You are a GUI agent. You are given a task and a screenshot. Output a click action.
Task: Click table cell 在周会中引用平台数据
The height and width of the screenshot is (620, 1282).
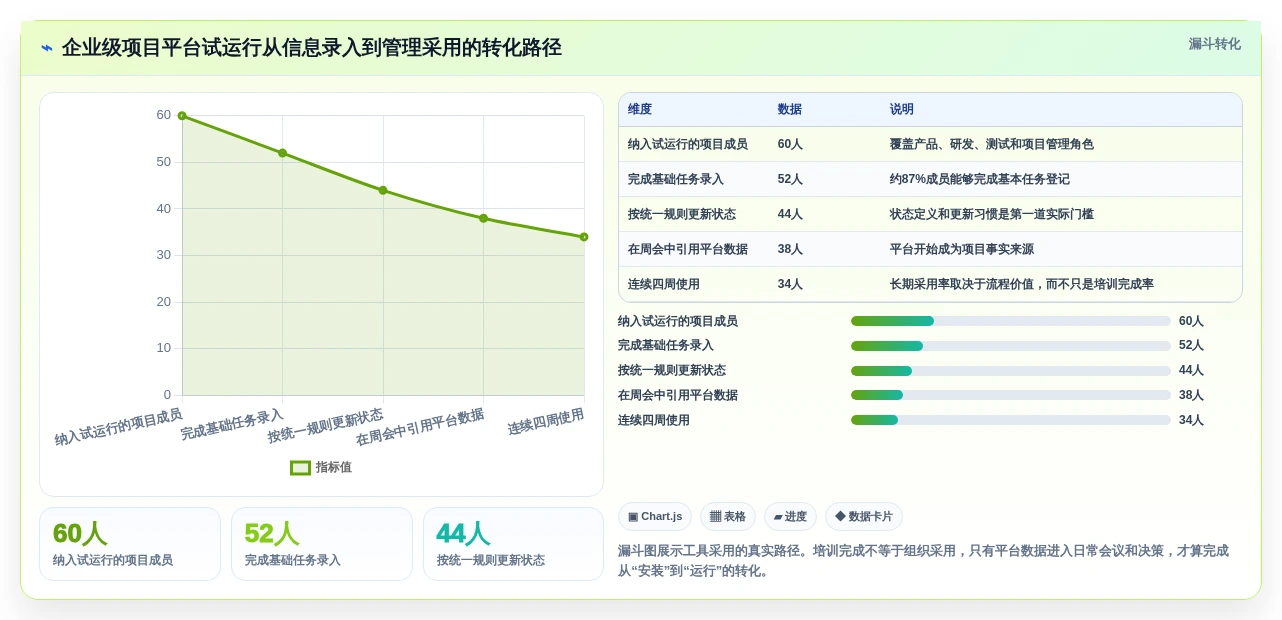[688, 249]
